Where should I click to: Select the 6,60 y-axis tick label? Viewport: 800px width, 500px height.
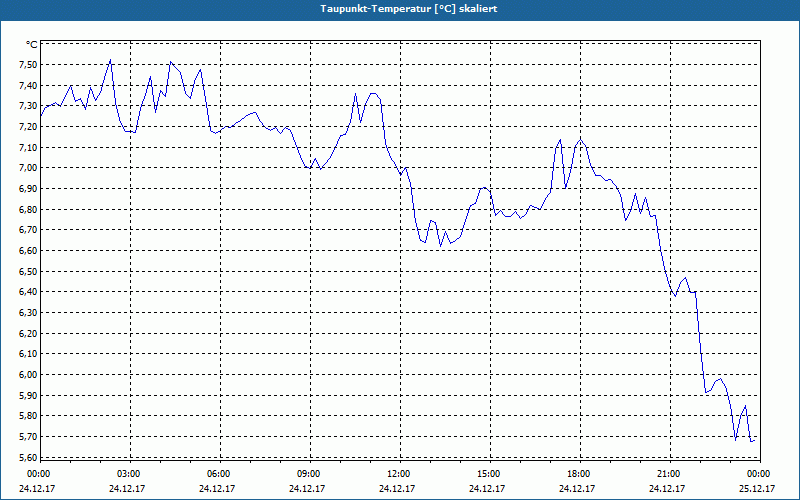pos(28,251)
